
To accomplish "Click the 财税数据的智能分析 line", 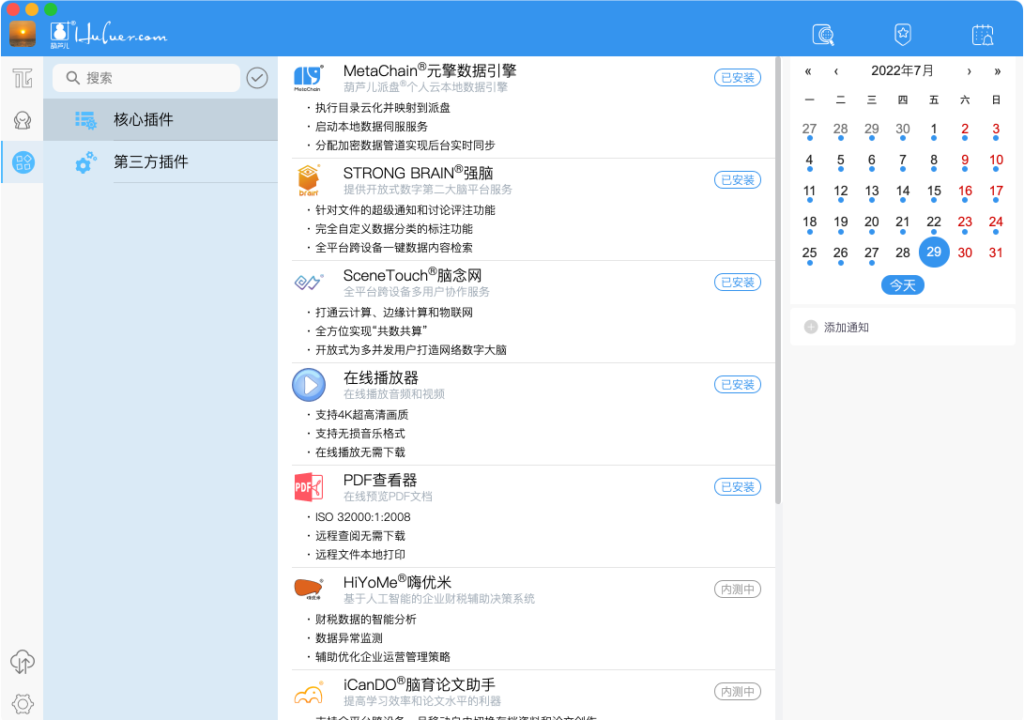I will [366, 619].
